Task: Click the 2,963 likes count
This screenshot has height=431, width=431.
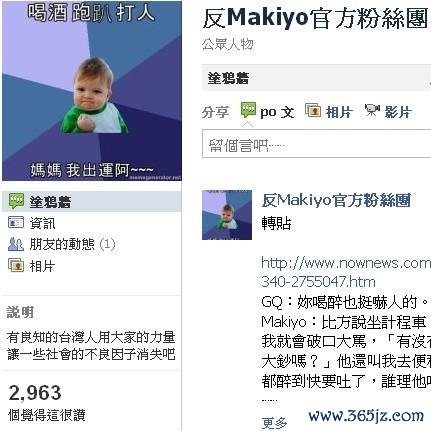Action: point(35,393)
